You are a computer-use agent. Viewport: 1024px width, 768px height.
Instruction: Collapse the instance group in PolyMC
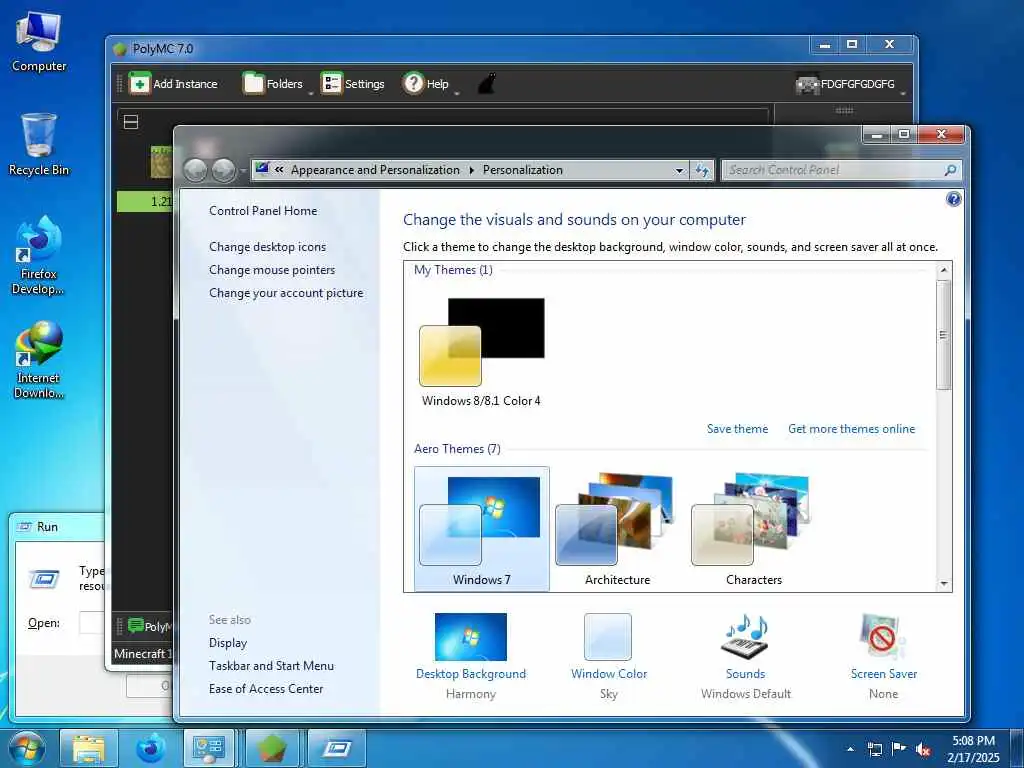coord(131,122)
